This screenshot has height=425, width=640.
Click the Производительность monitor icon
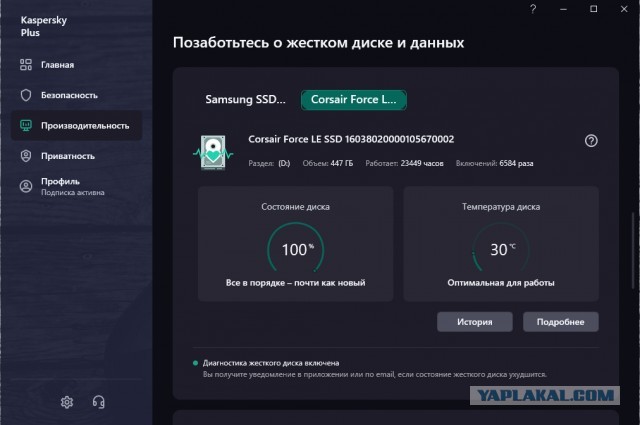click(x=26, y=125)
